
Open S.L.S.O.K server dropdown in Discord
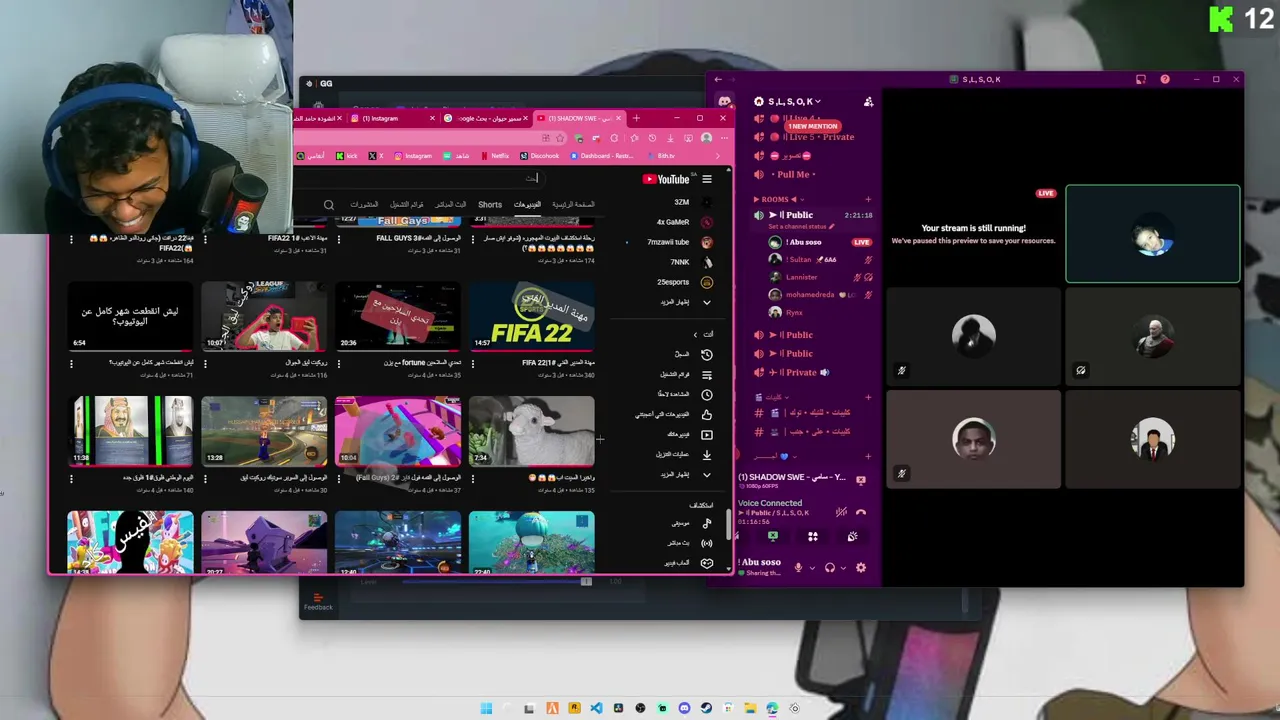[795, 102]
